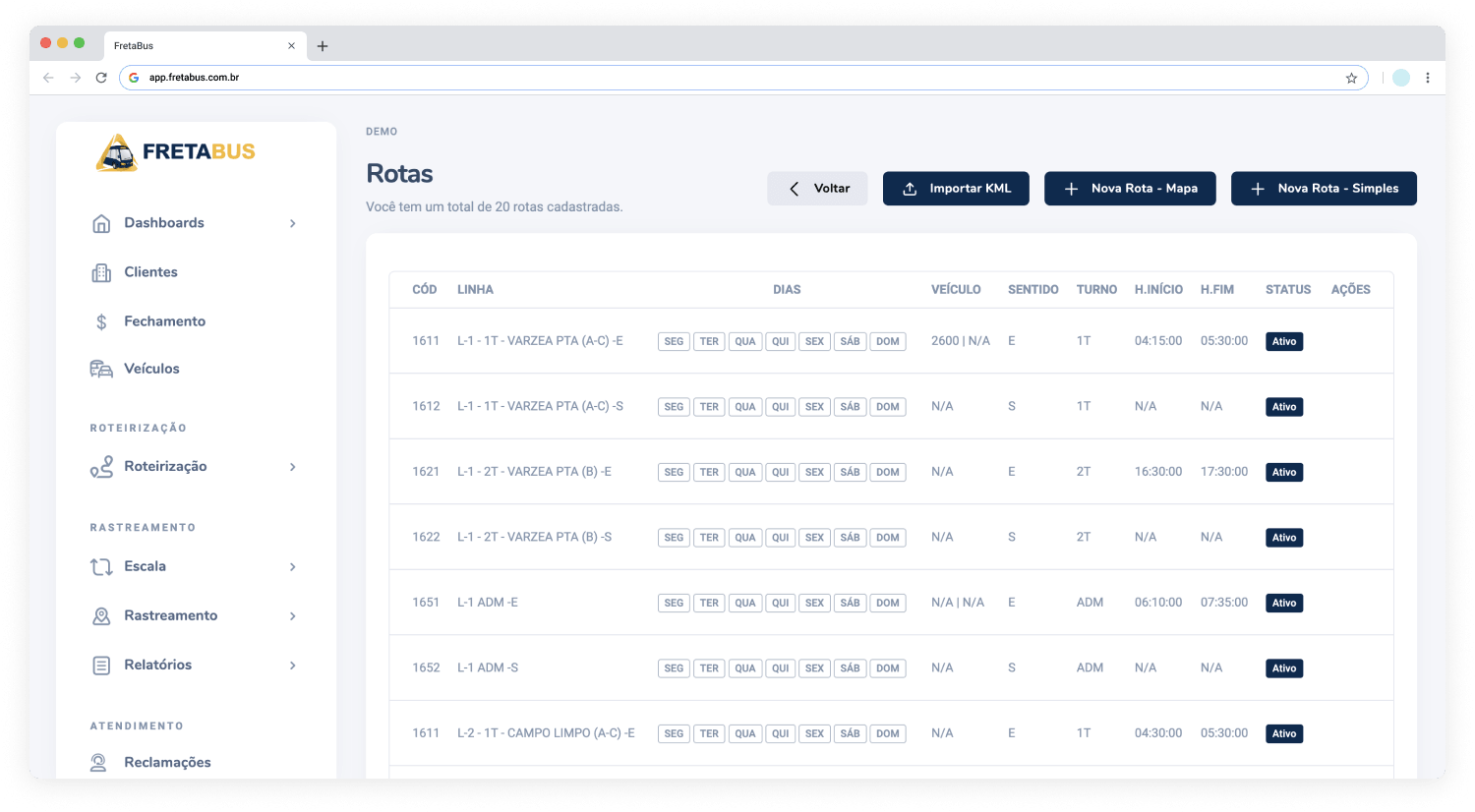
Task: Click the Nova Rota - Simples button
Action: tap(1324, 188)
